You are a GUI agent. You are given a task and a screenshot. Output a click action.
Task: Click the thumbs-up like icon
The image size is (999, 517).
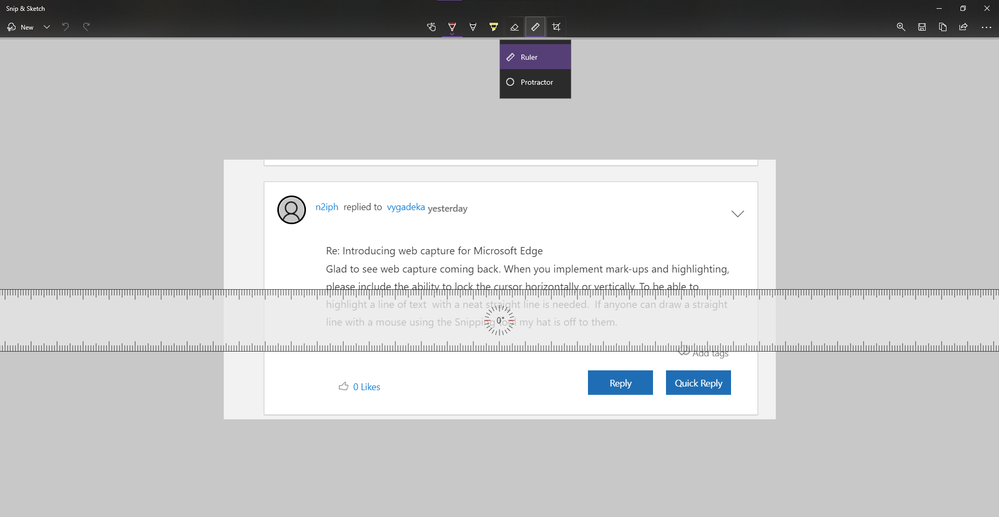coord(343,386)
